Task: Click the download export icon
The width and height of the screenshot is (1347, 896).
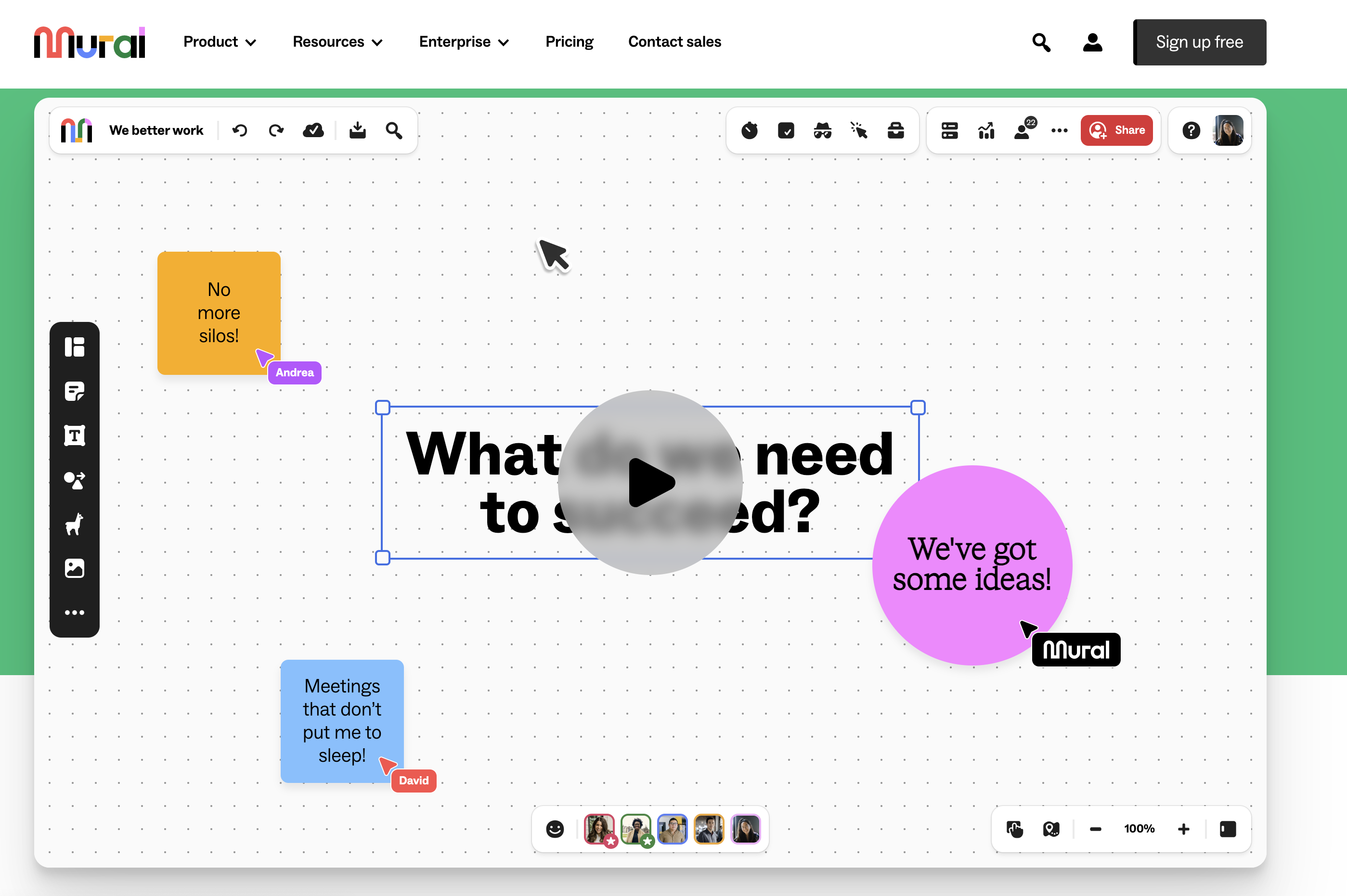Action: click(357, 131)
